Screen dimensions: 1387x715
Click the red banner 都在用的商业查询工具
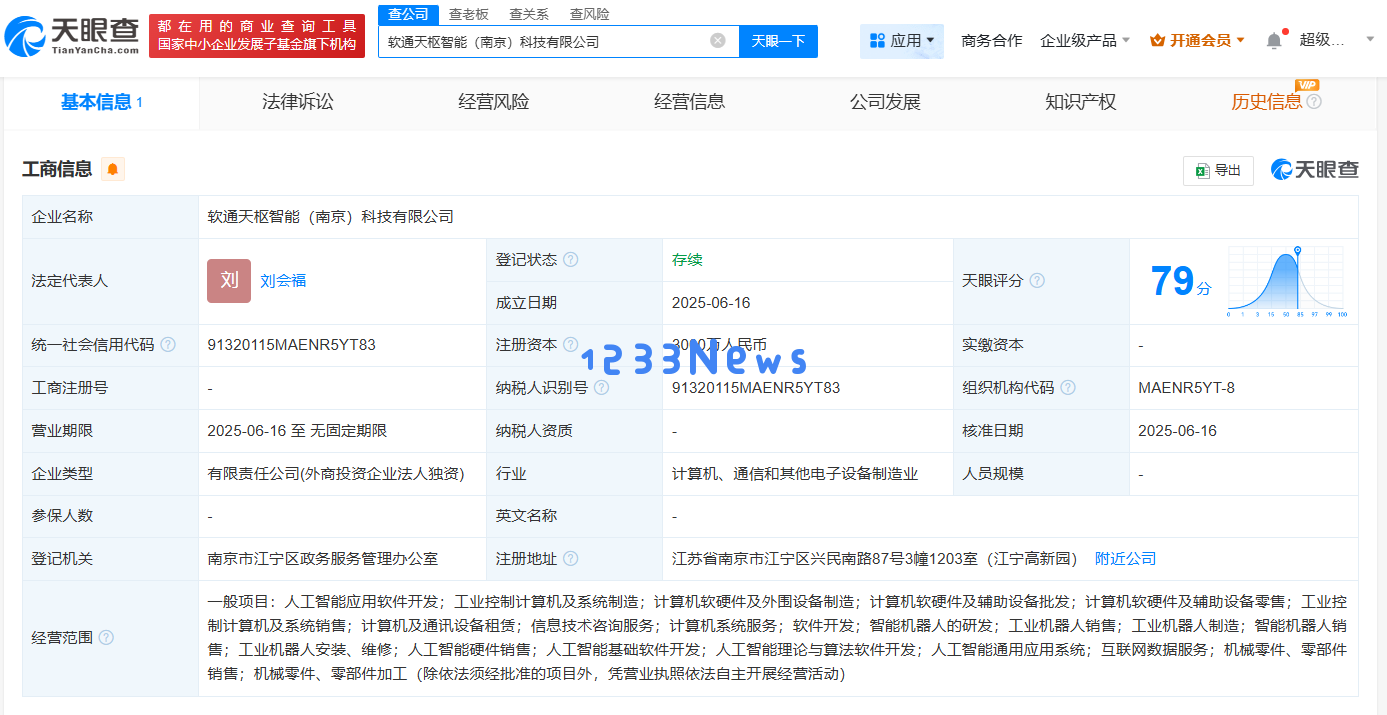click(x=257, y=36)
